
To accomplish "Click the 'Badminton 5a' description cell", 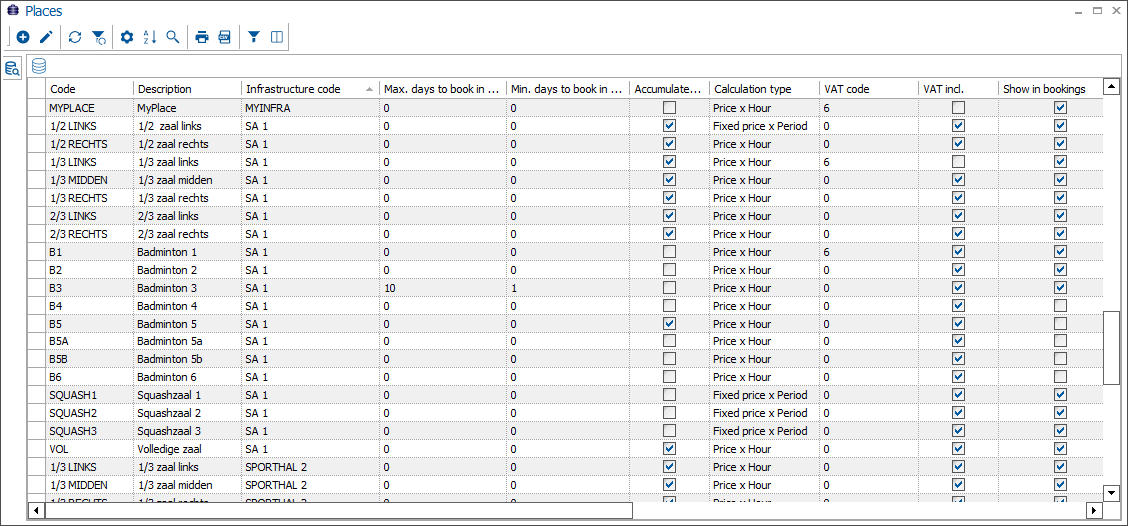I will tap(187, 341).
